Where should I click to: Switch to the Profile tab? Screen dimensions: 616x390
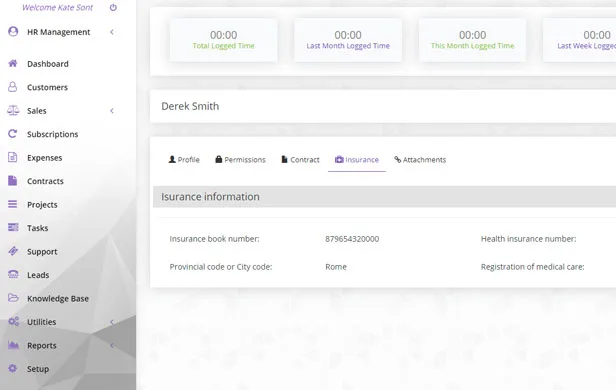[x=184, y=159]
